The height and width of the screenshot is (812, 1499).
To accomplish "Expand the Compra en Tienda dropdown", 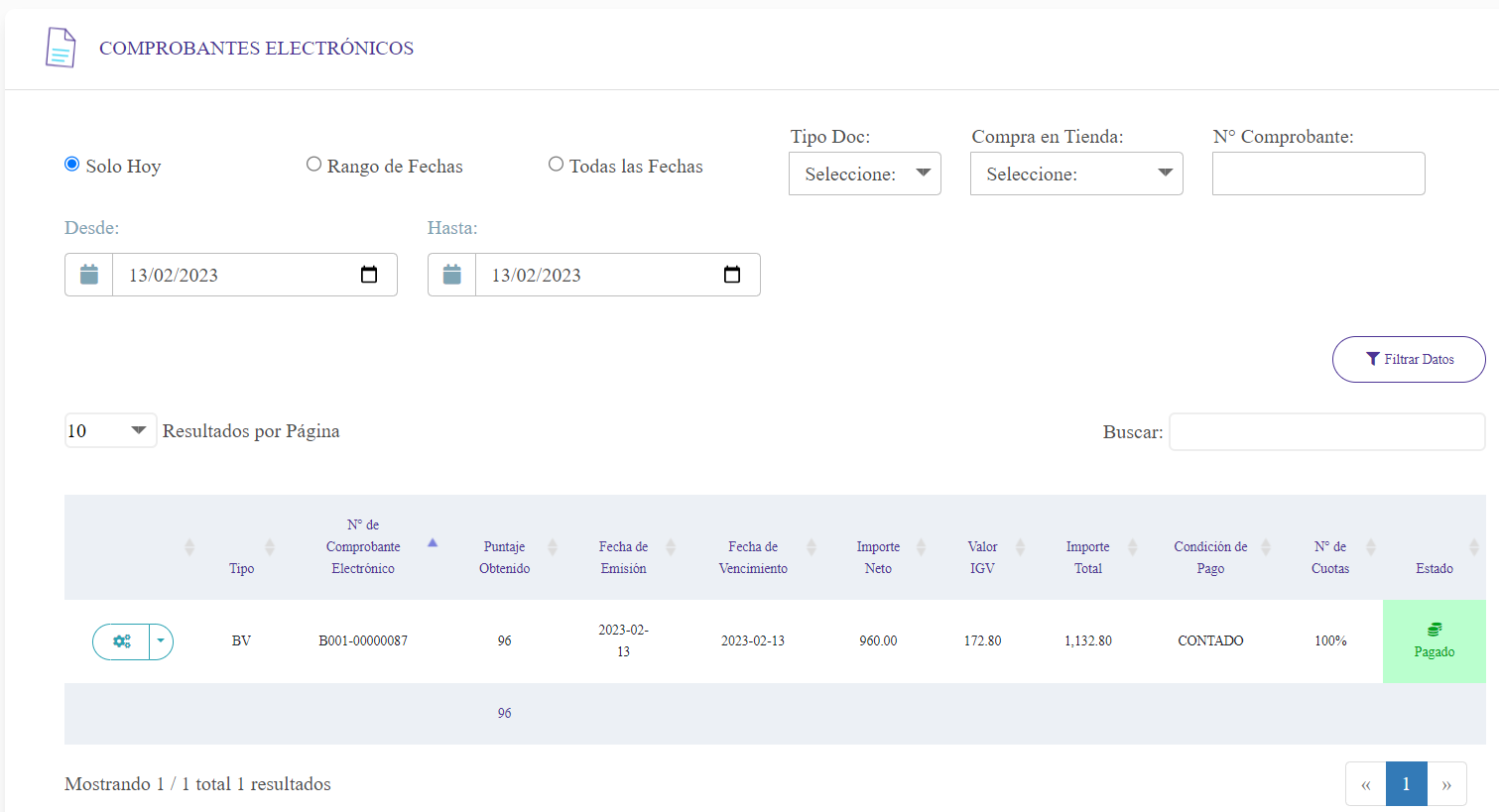I will [x=1075, y=174].
